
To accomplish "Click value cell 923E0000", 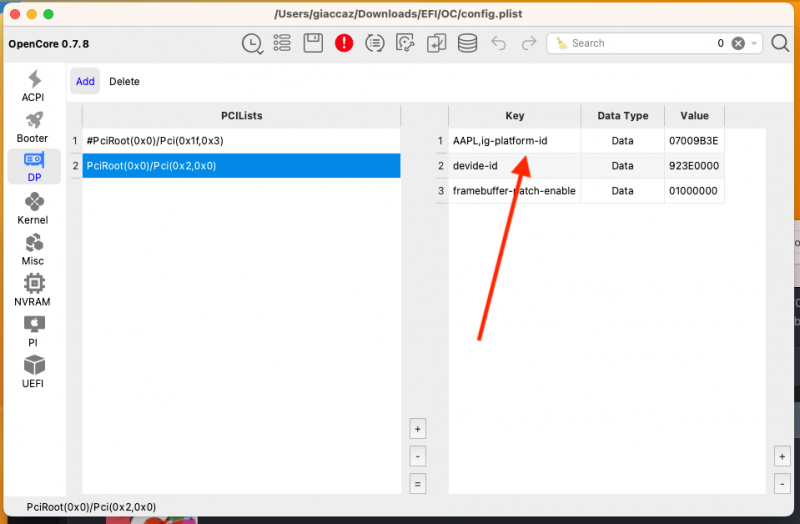I will pyautogui.click(x=694, y=166).
